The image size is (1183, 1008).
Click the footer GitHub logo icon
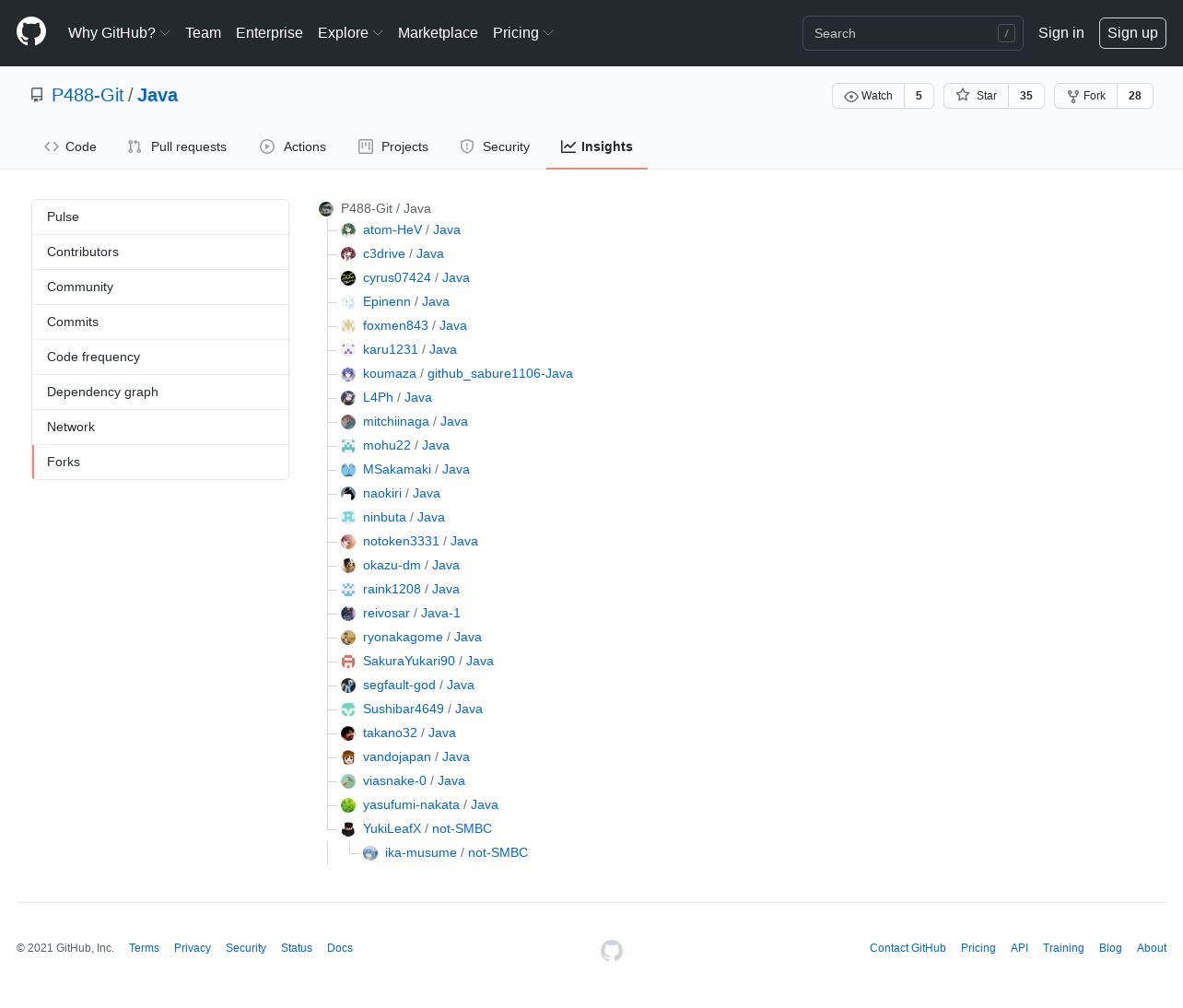click(612, 950)
